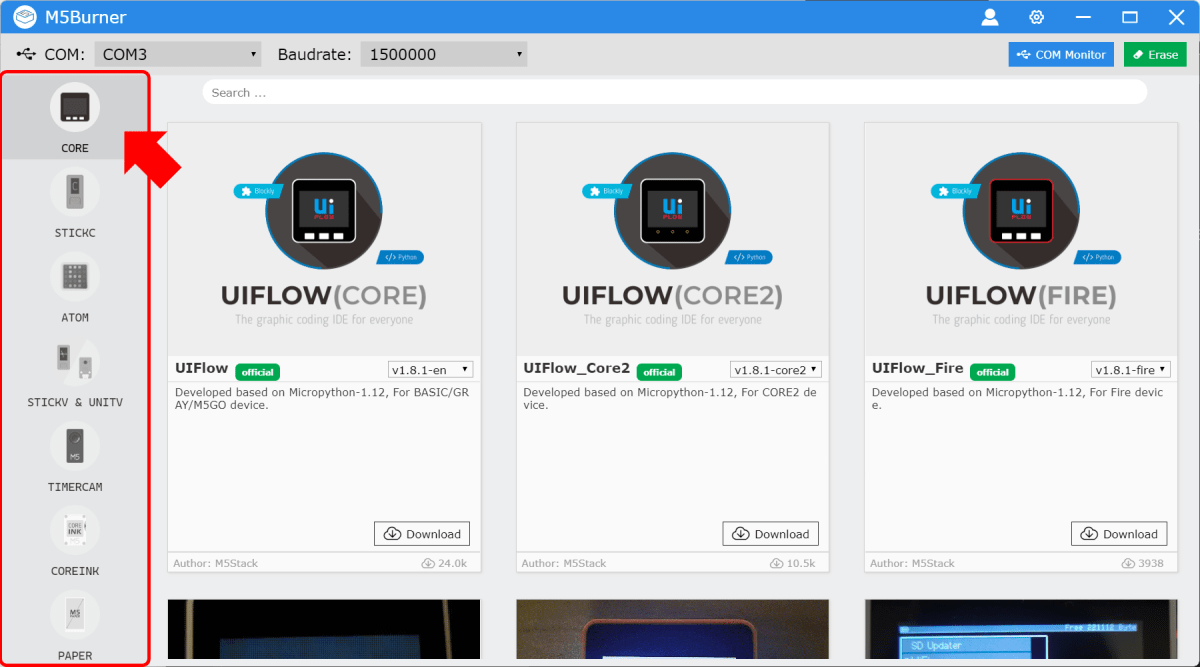Download the UIFlow_Core2 firmware
The width and height of the screenshot is (1200, 667).
tap(771, 534)
